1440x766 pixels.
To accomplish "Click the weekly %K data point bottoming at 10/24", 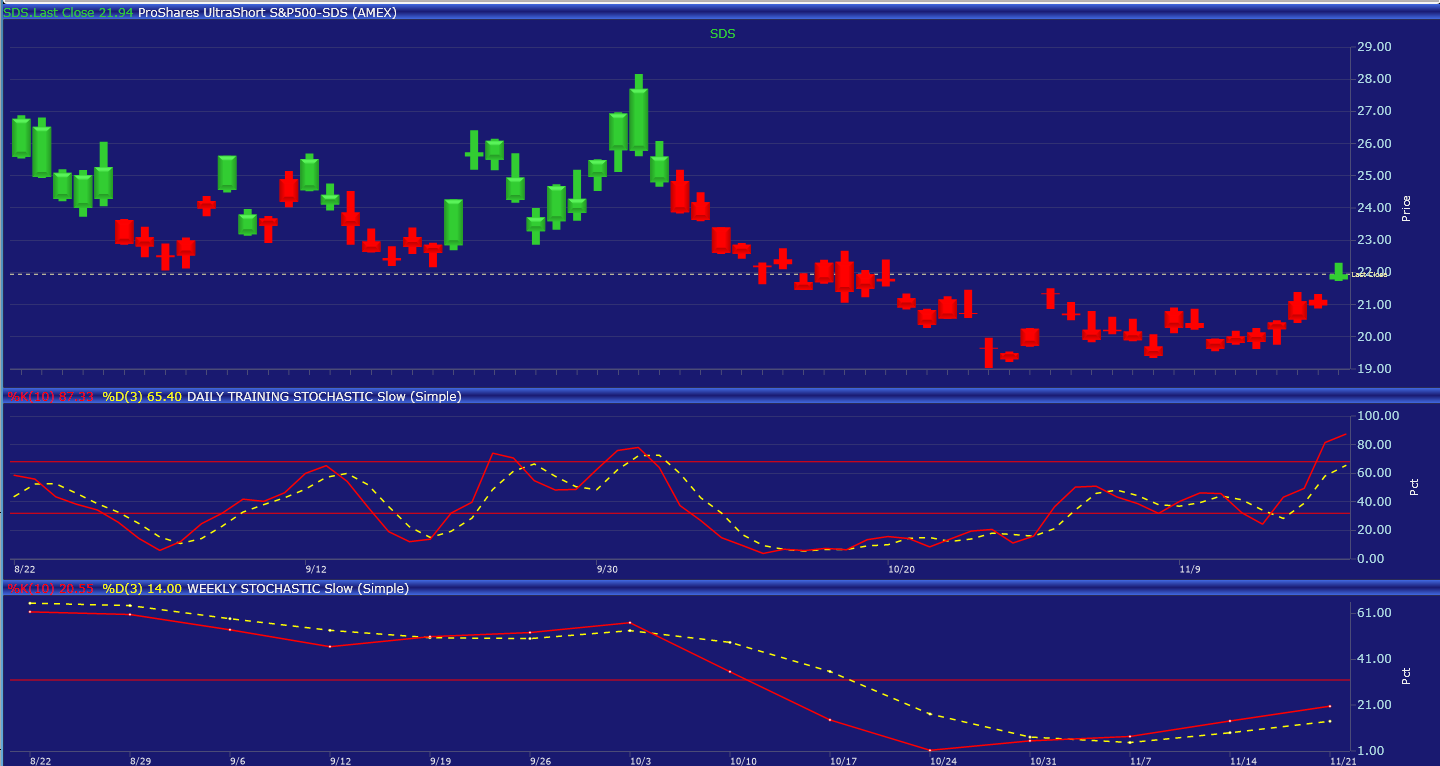I will [930, 750].
